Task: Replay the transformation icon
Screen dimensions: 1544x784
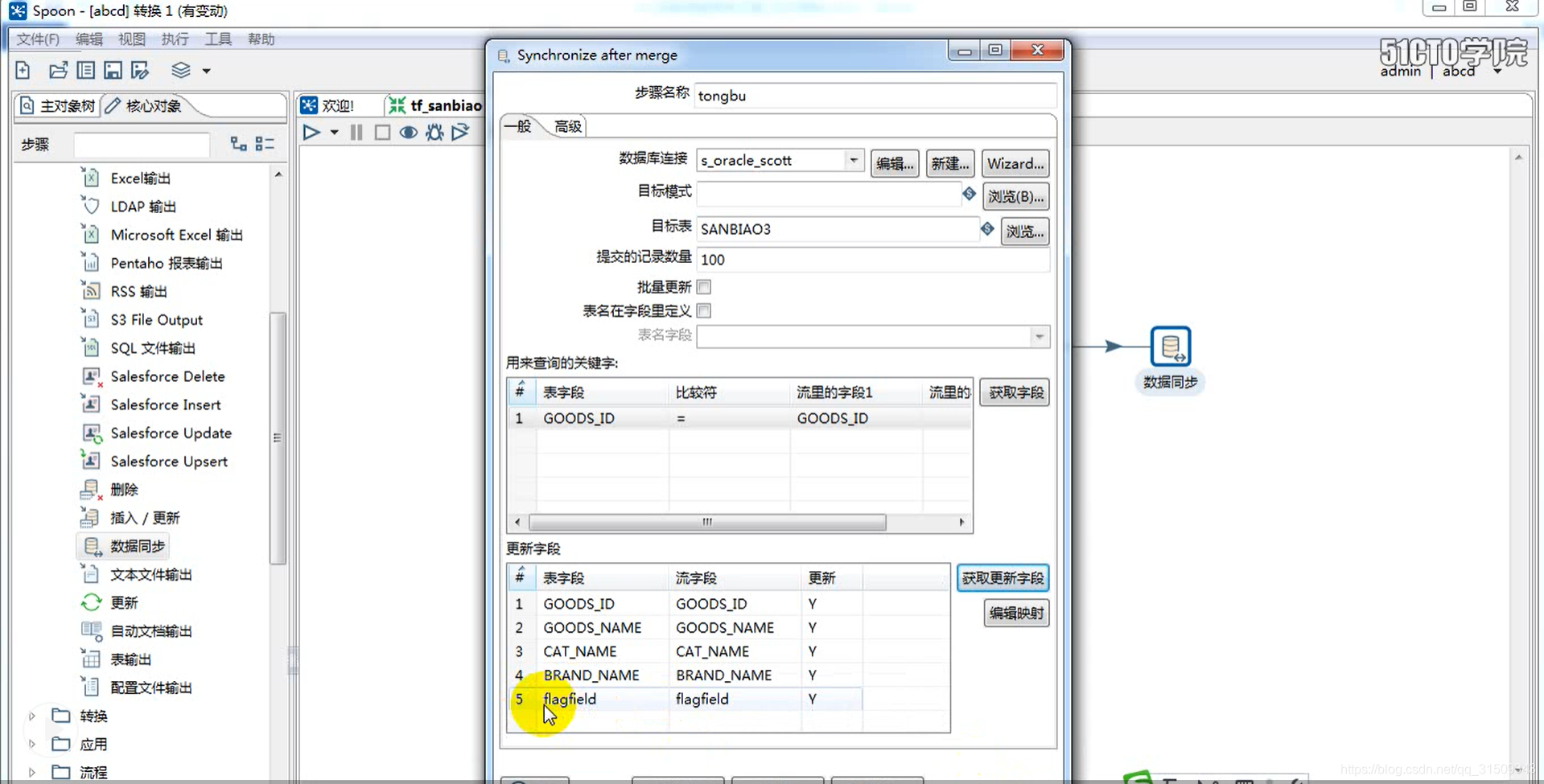Action: pos(460,133)
